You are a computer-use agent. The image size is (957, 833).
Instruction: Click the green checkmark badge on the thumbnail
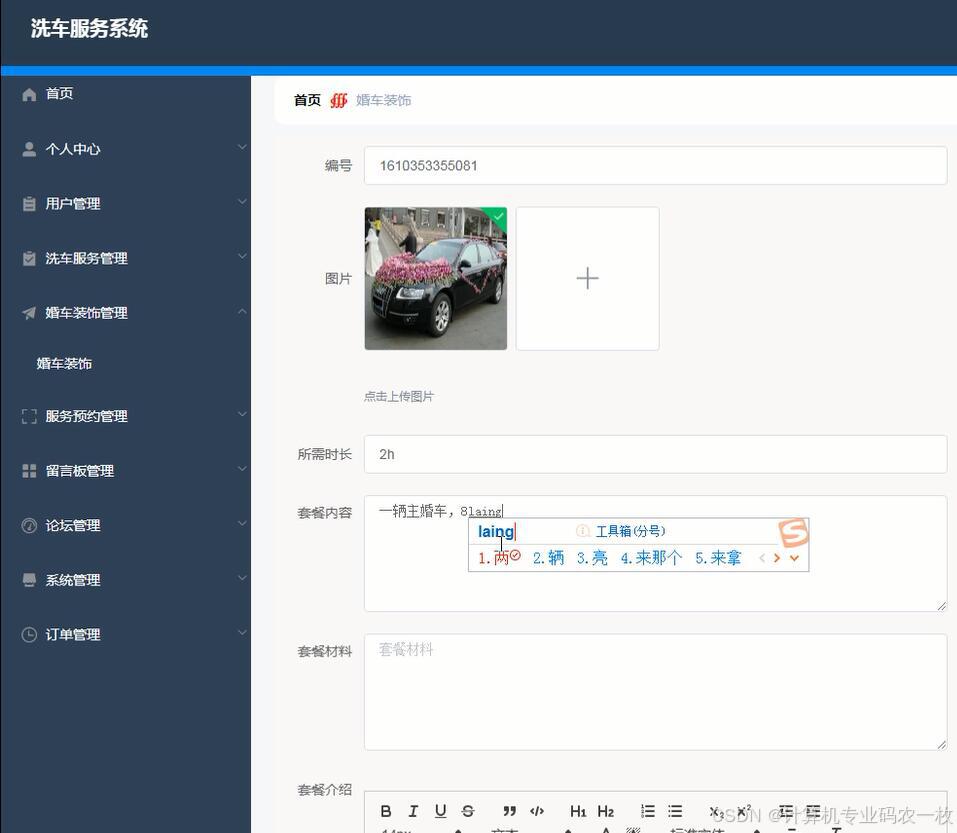tap(498, 216)
